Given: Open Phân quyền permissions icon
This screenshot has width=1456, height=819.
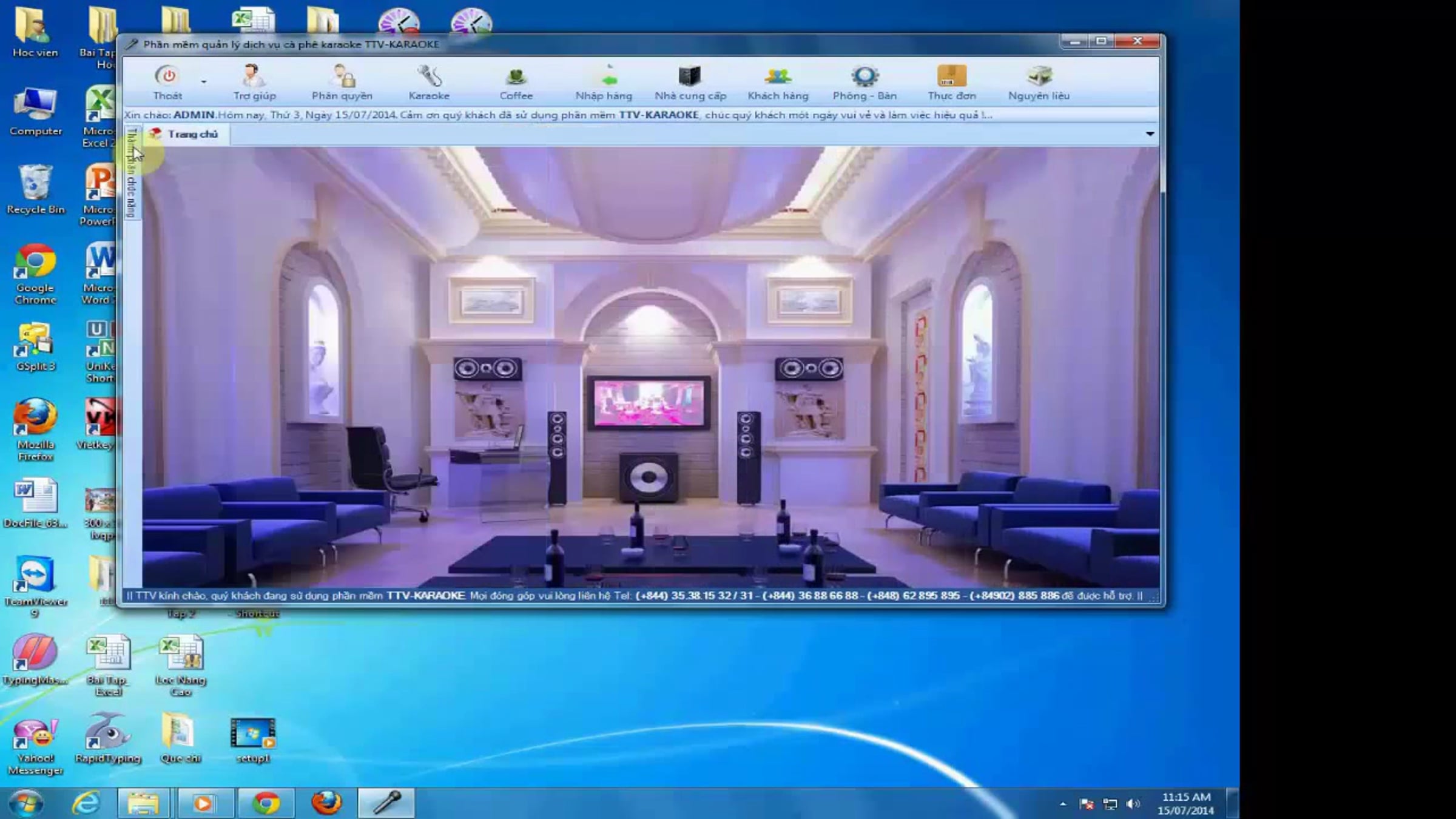Looking at the screenshot, I should [x=342, y=76].
